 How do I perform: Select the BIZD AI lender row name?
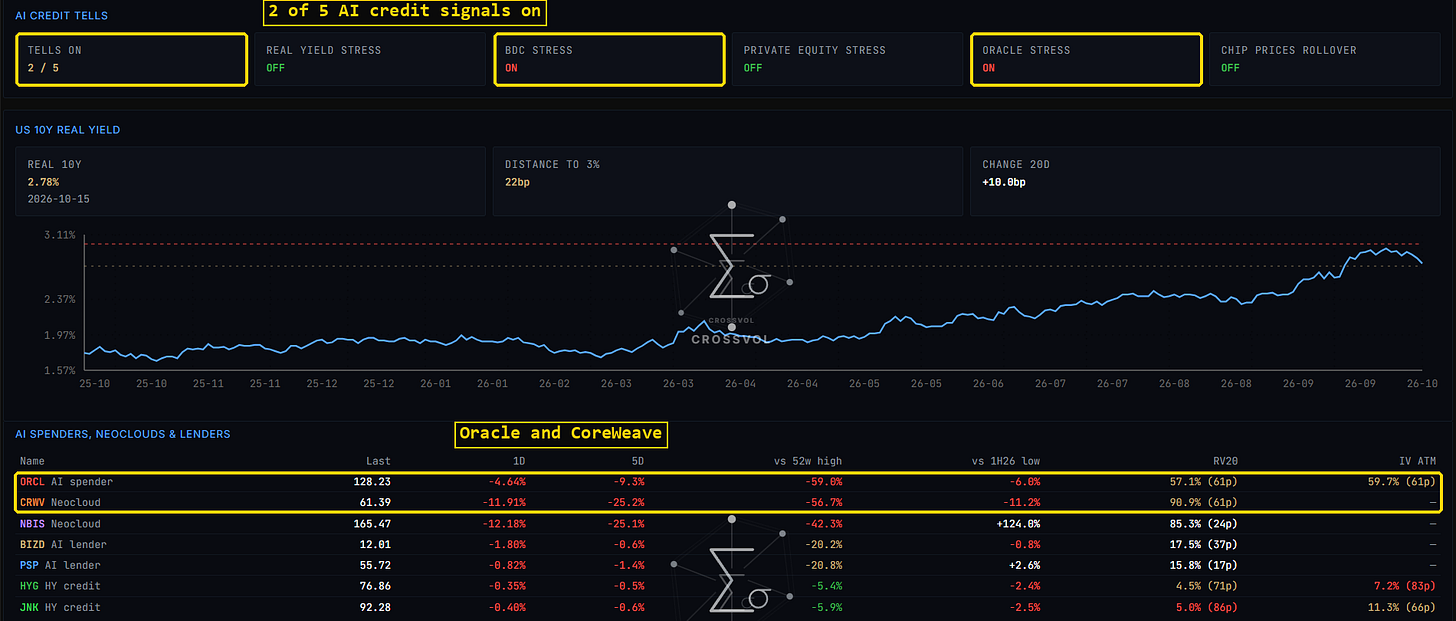point(63,545)
